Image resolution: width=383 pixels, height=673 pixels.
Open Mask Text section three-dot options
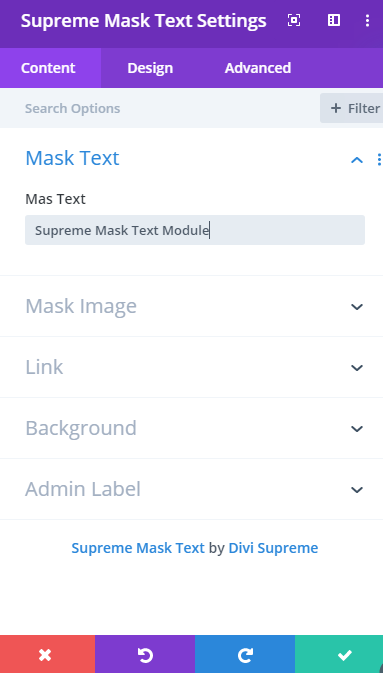click(x=379, y=160)
